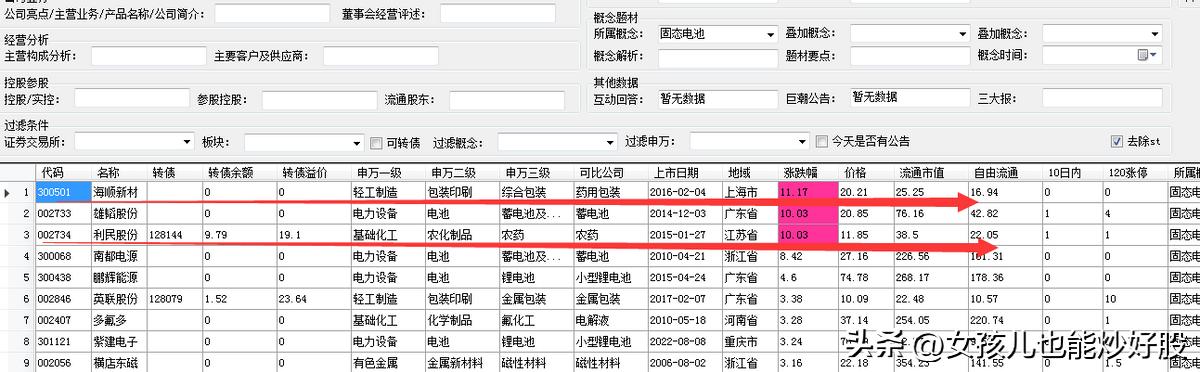Open the 所属概念 dropdown showing 固态电池
Image resolution: width=1200 pixels, height=372 pixels.
pyautogui.click(x=717, y=33)
